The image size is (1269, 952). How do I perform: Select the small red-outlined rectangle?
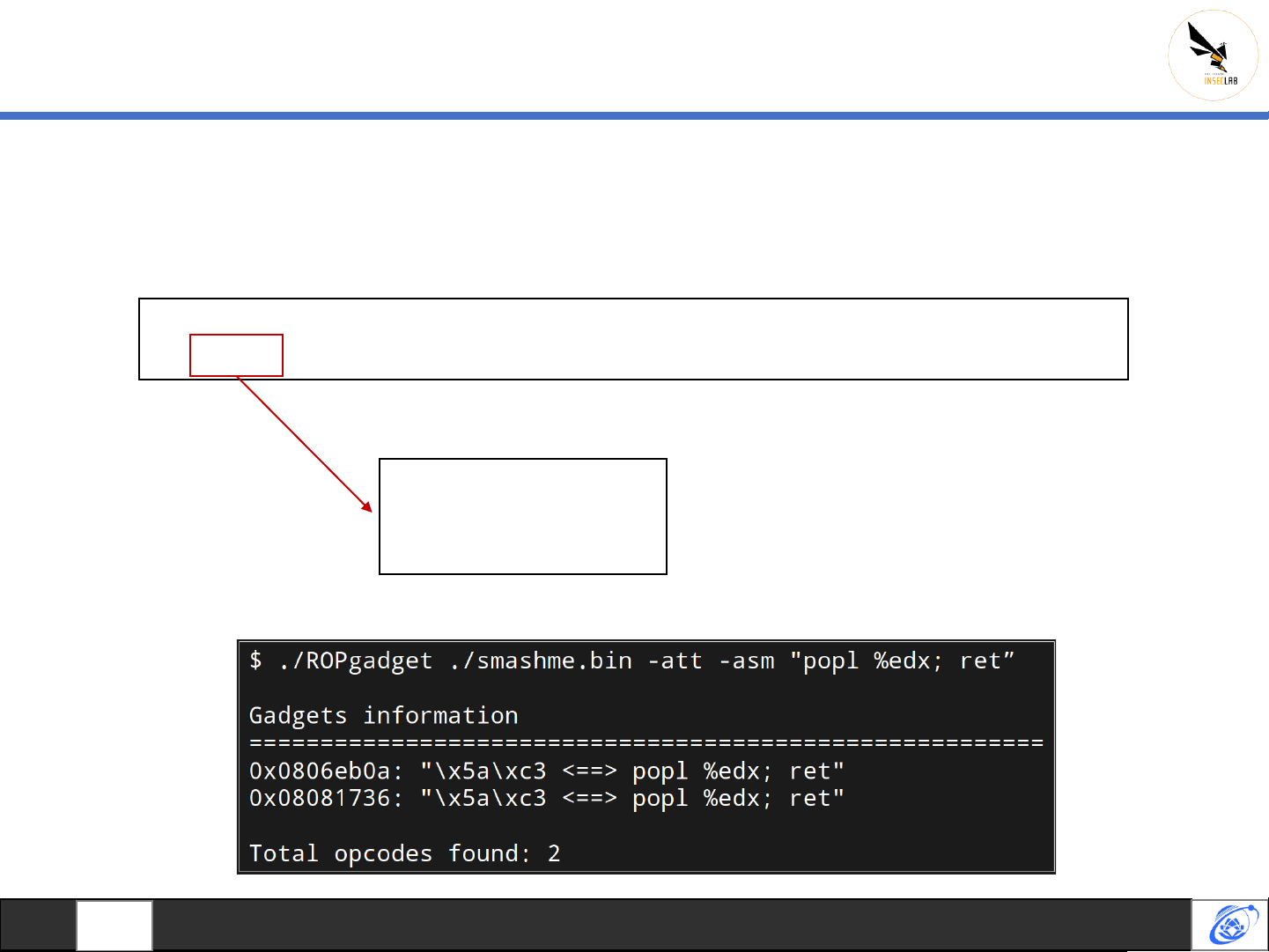coord(236,355)
